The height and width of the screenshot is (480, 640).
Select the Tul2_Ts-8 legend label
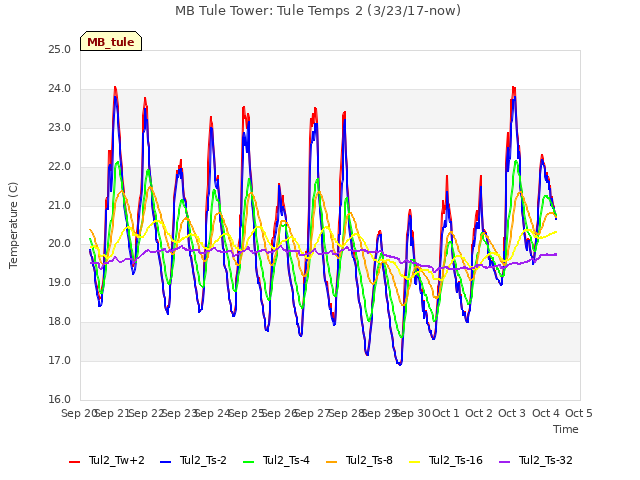[369, 460]
